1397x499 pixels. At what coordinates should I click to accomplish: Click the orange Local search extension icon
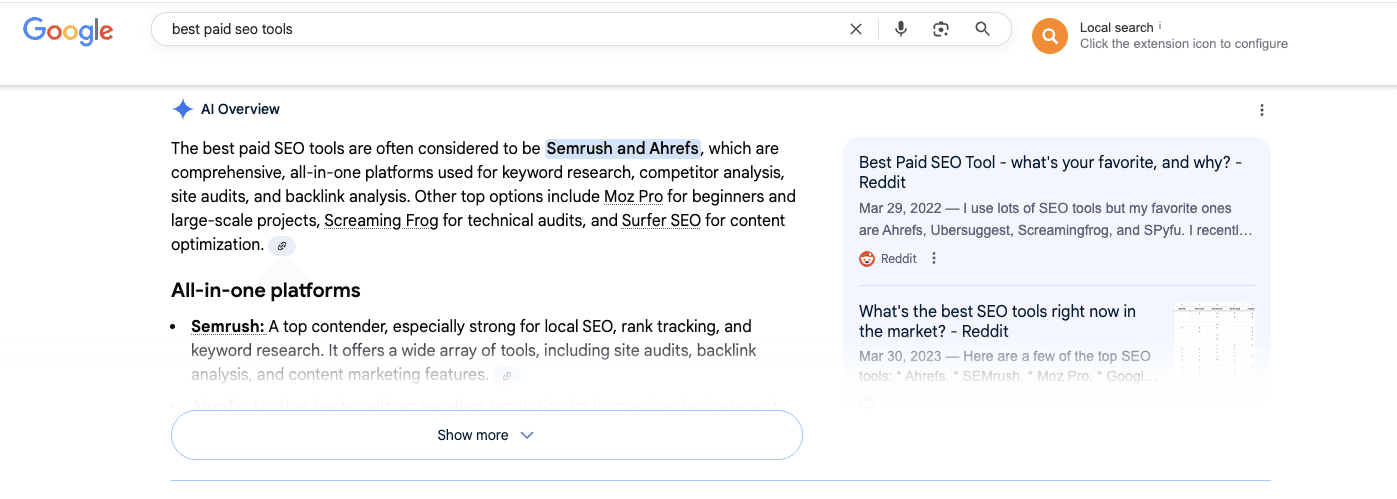[1050, 36]
